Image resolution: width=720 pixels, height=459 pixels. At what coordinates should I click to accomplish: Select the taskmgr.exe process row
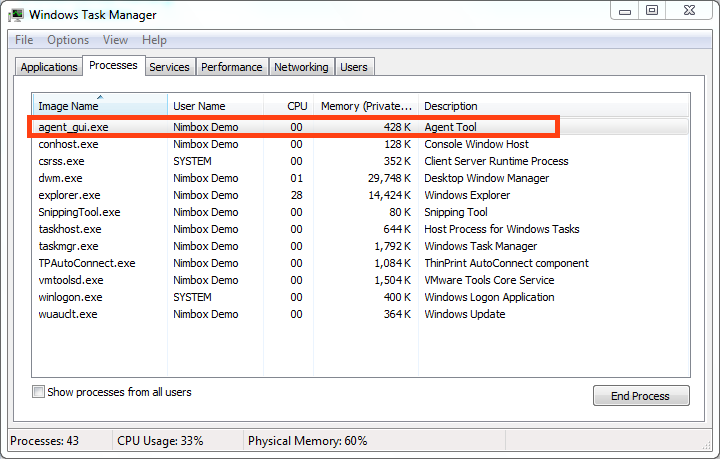point(360,246)
